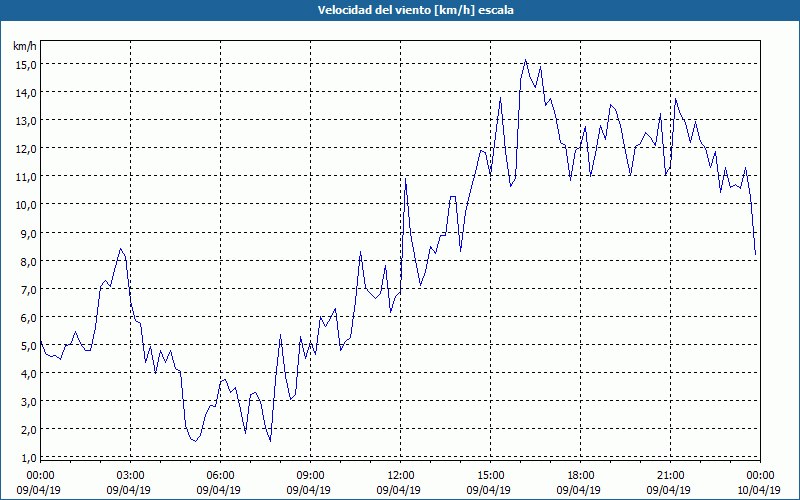The width and height of the screenshot is (800, 500).
Task: Select the "06:00" time label
Action: (220, 476)
